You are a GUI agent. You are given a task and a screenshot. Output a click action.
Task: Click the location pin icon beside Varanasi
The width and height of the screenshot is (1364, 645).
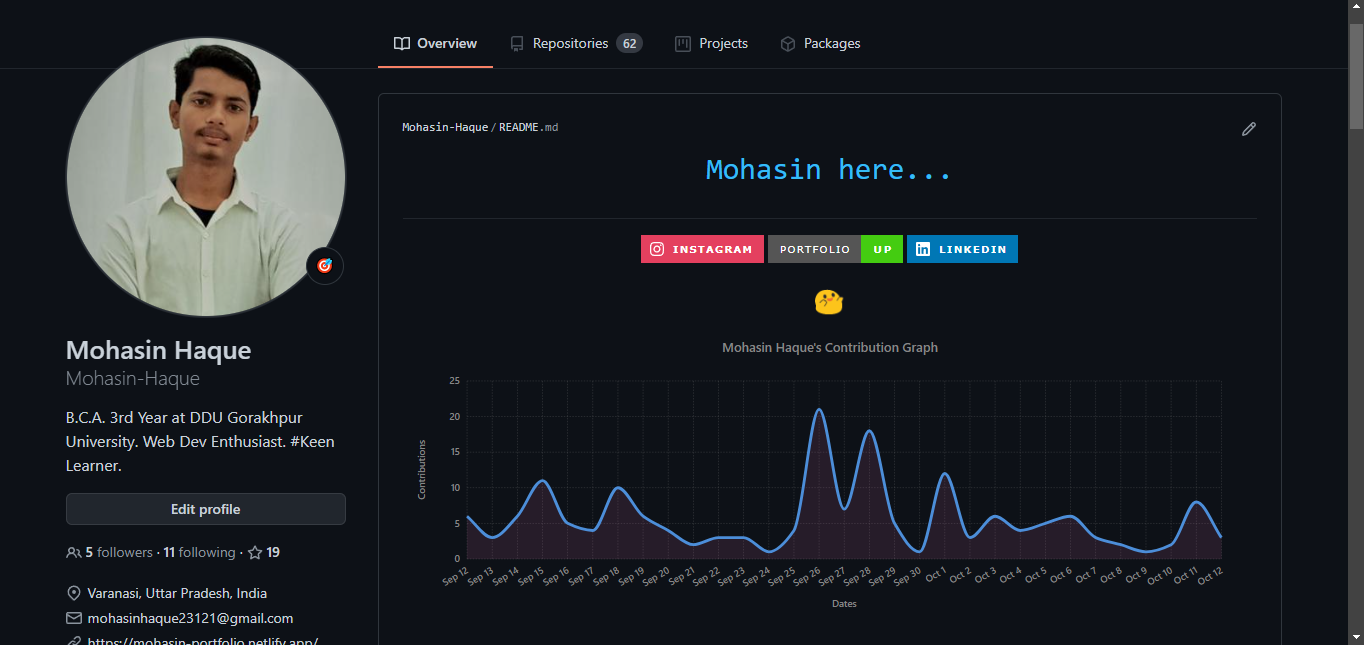(x=73, y=592)
